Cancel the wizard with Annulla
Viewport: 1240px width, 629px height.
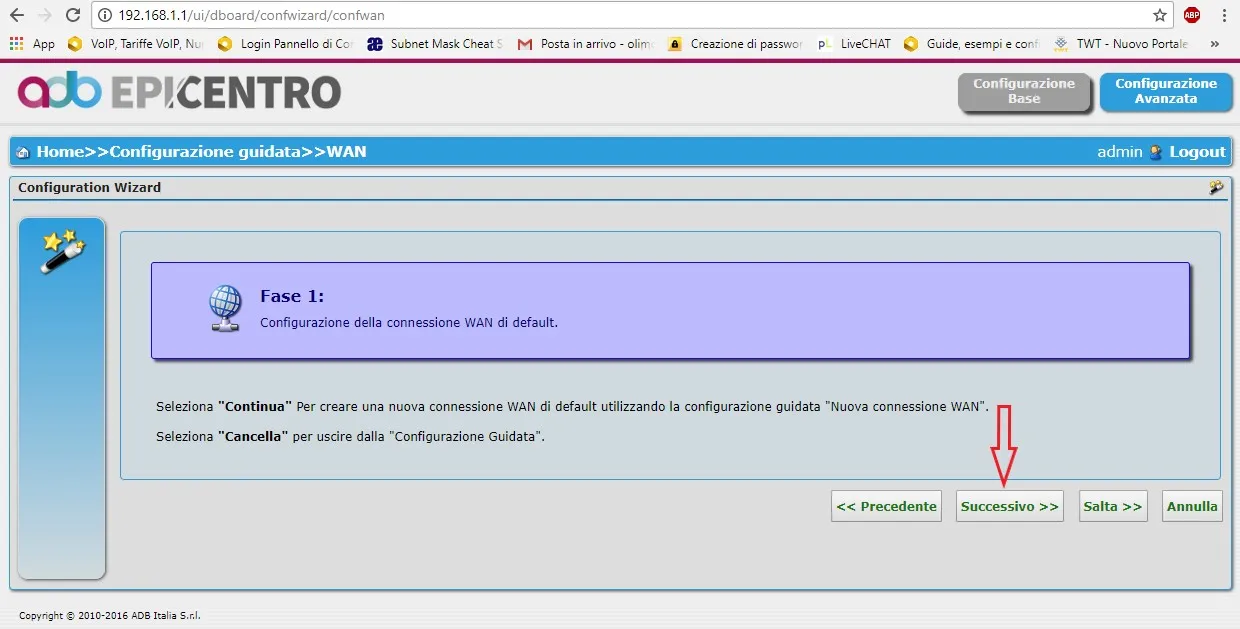1192,506
